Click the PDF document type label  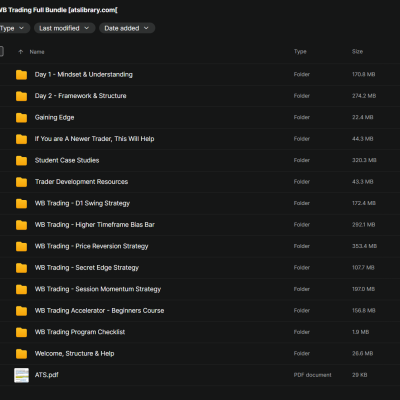[x=313, y=375]
